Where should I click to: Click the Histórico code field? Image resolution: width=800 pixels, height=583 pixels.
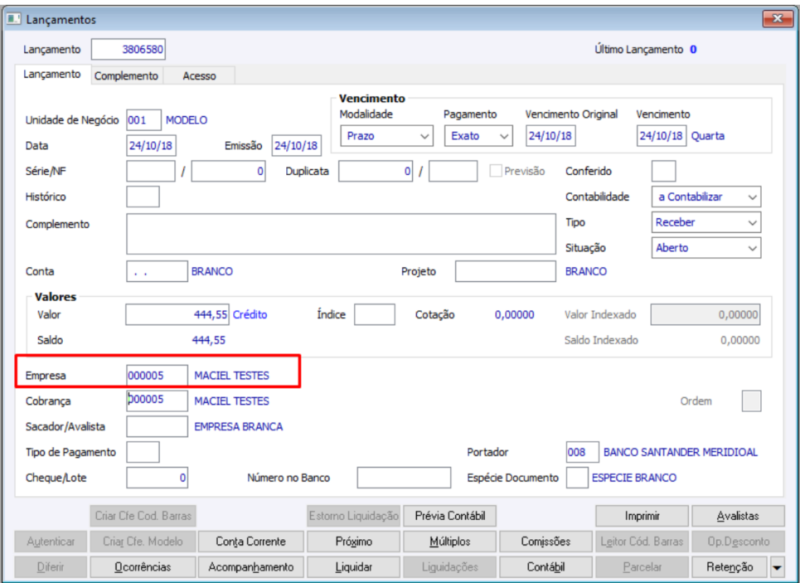(x=143, y=197)
